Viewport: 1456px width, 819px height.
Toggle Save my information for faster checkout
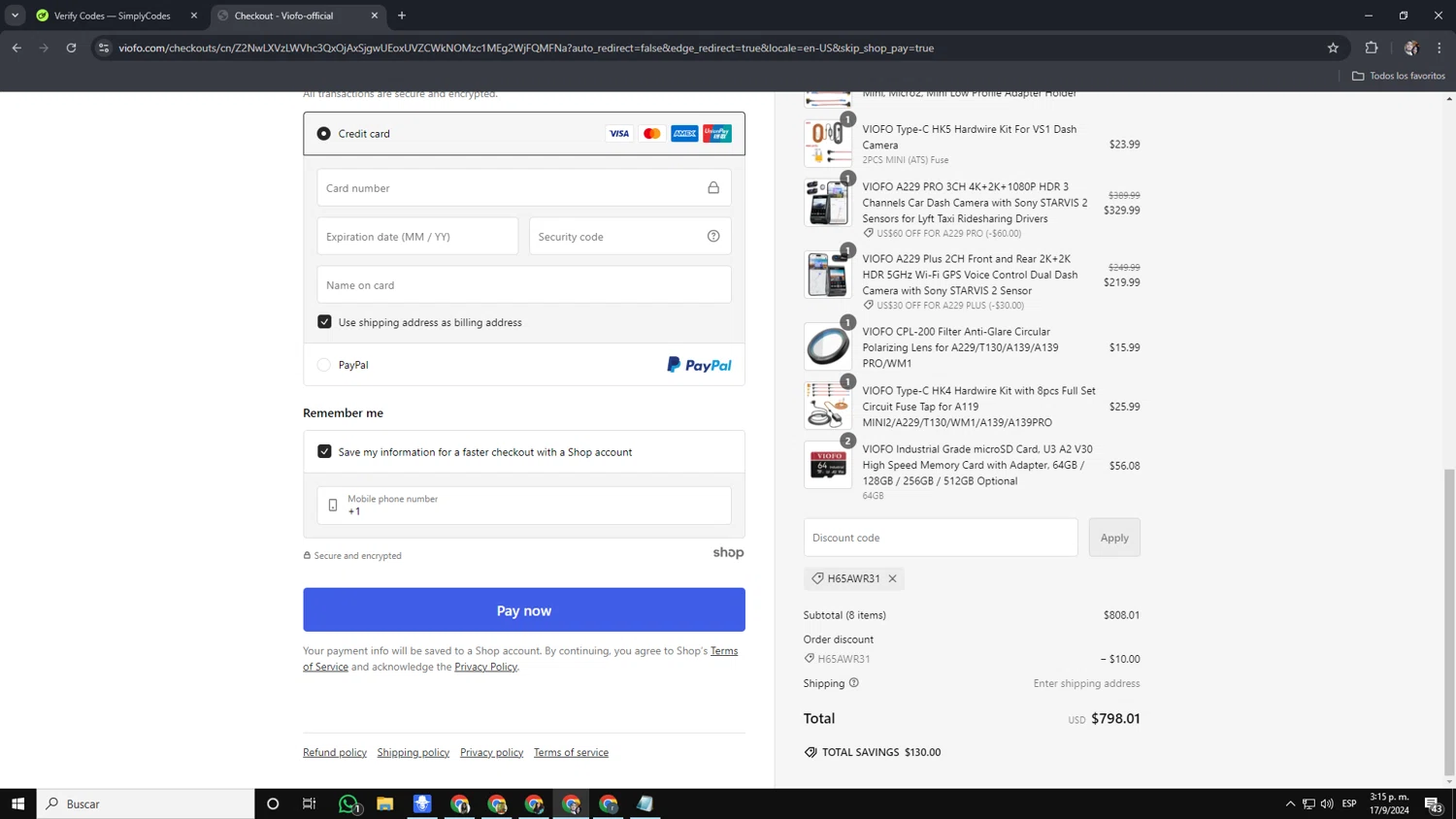(x=324, y=452)
